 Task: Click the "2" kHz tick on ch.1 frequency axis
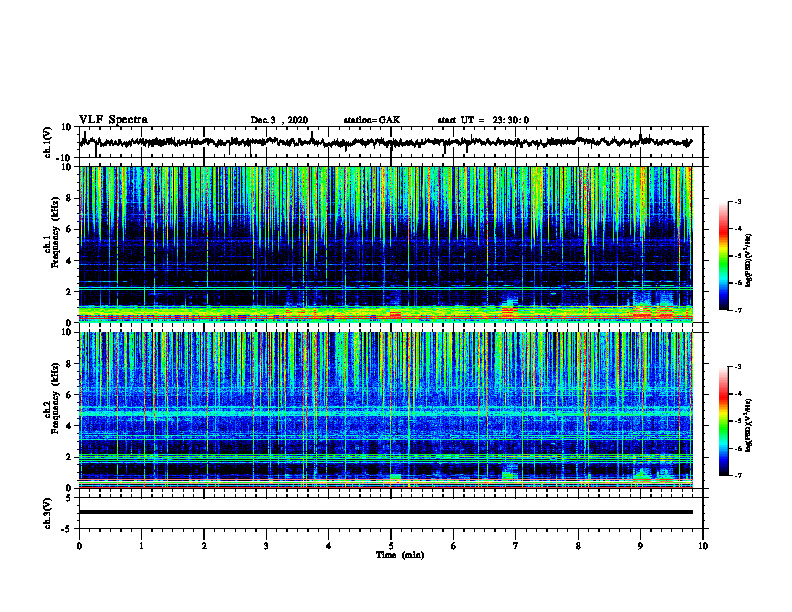[70, 291]
